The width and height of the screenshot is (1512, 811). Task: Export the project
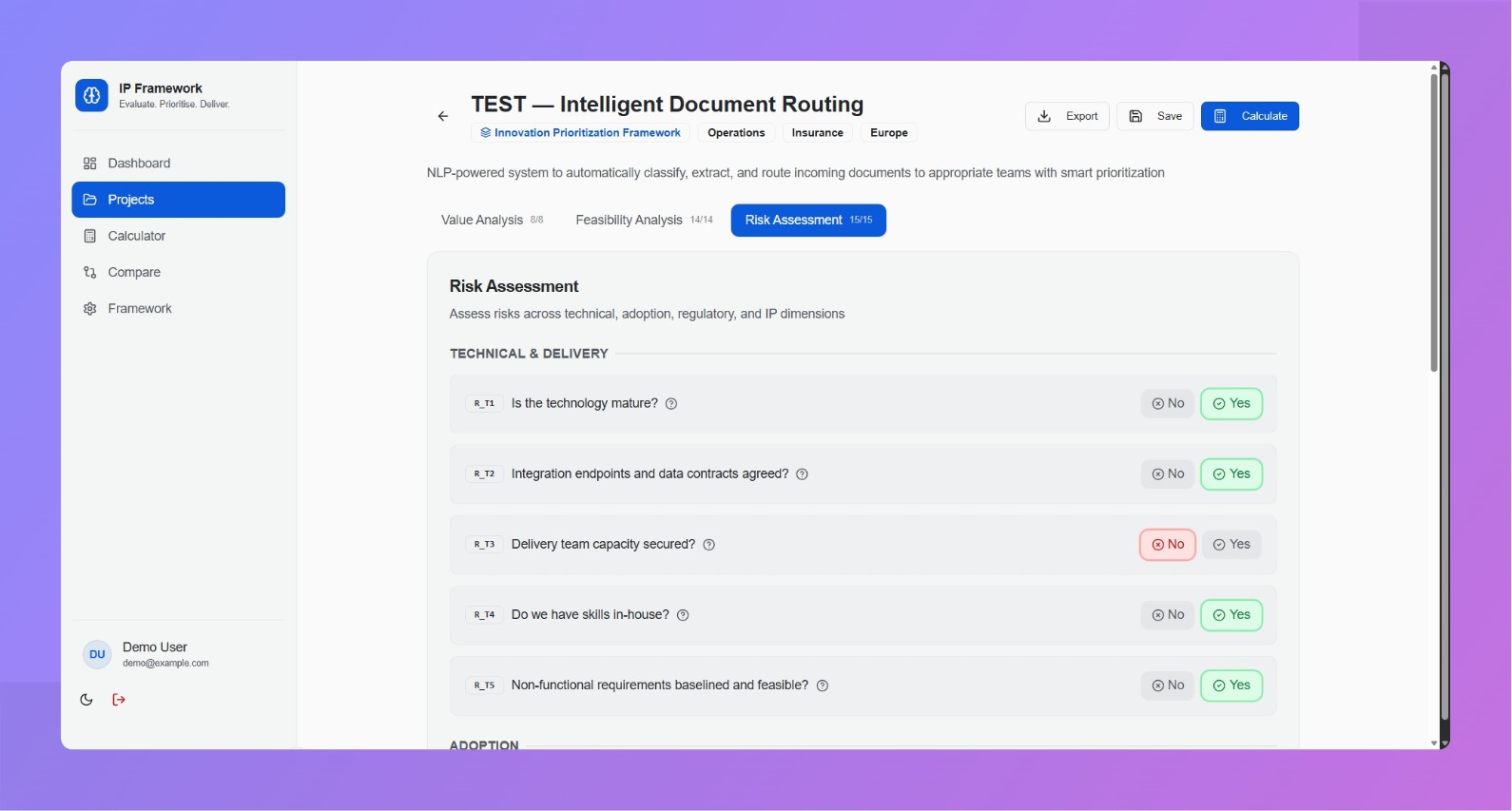[1067, 116]
